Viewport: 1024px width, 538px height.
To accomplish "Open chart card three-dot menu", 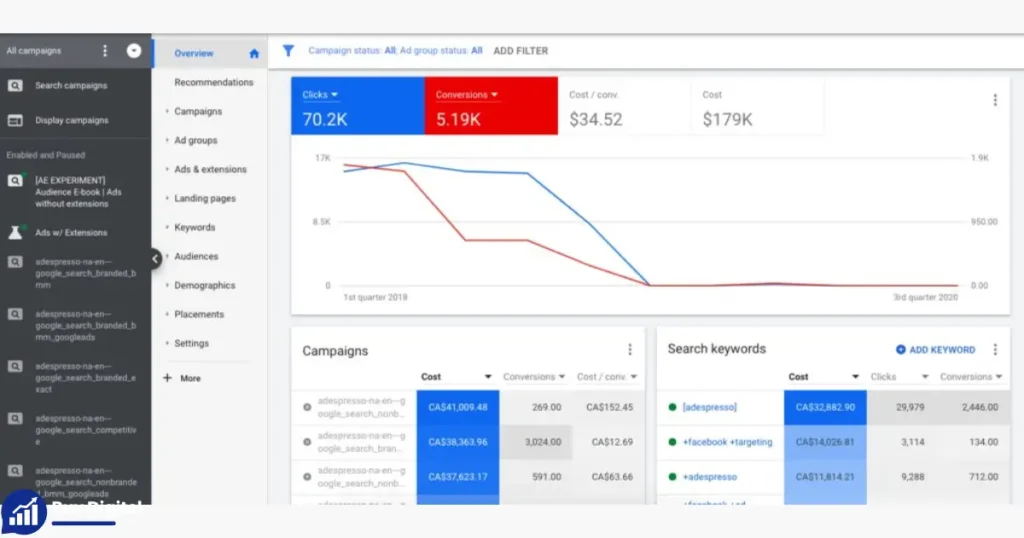I will pyautogui.click(x=995, y=100).
